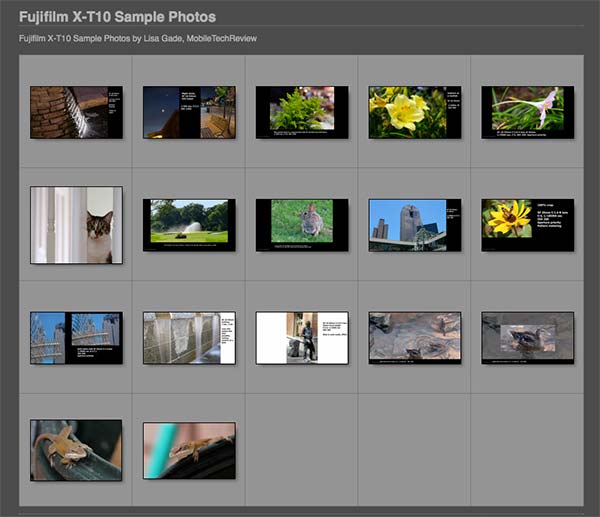Open the cropped duck close-up thumbnail
Viewport: 600px width, 517px height.
[528, 338]
